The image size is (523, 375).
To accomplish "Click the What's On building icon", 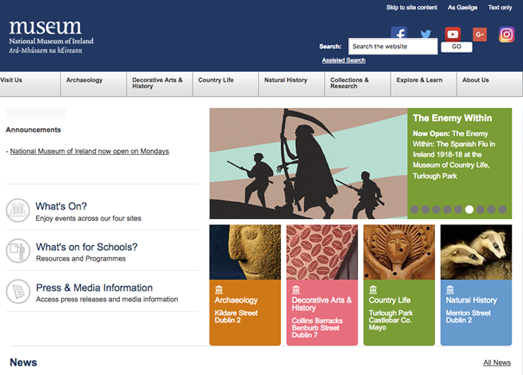I will tap(18, 210).
